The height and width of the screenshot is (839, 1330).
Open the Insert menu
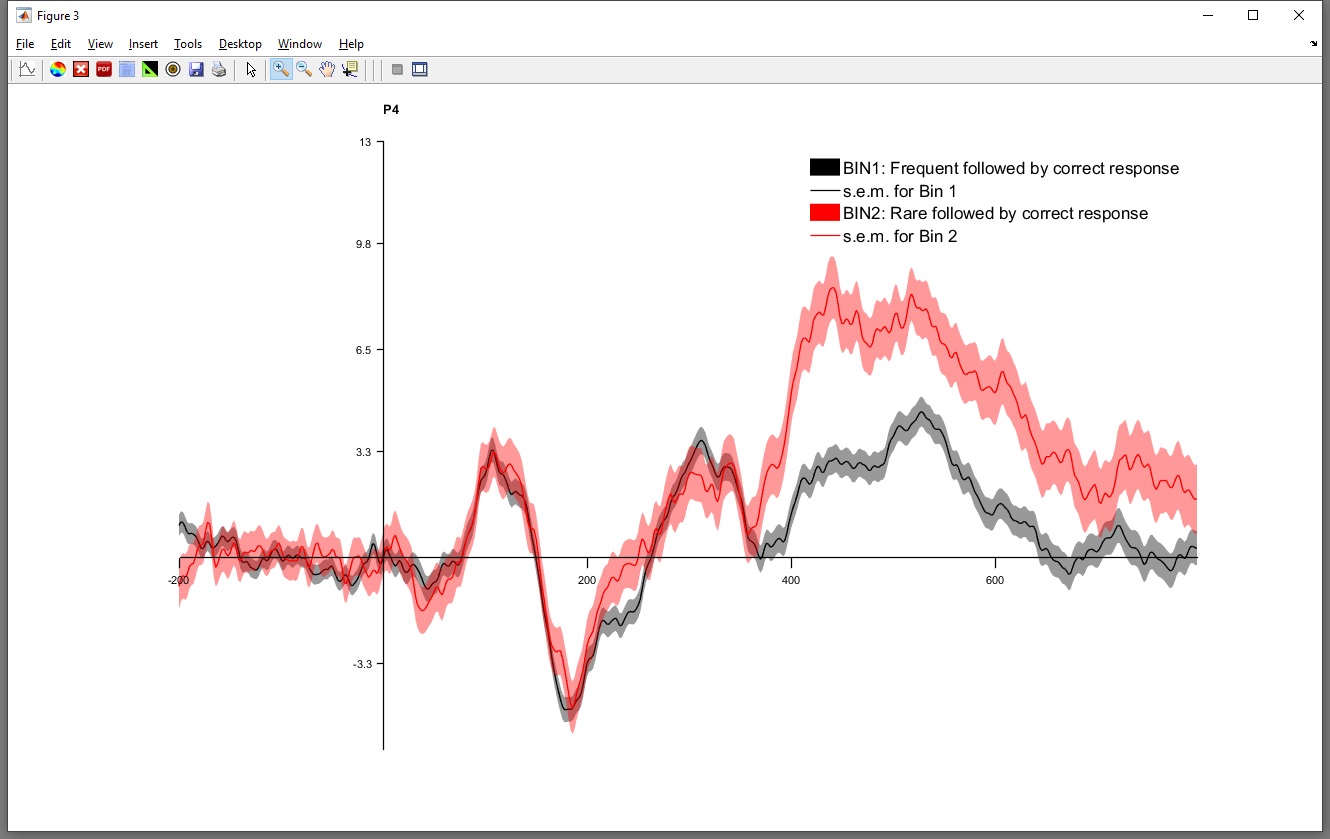[x=143, y=44]
